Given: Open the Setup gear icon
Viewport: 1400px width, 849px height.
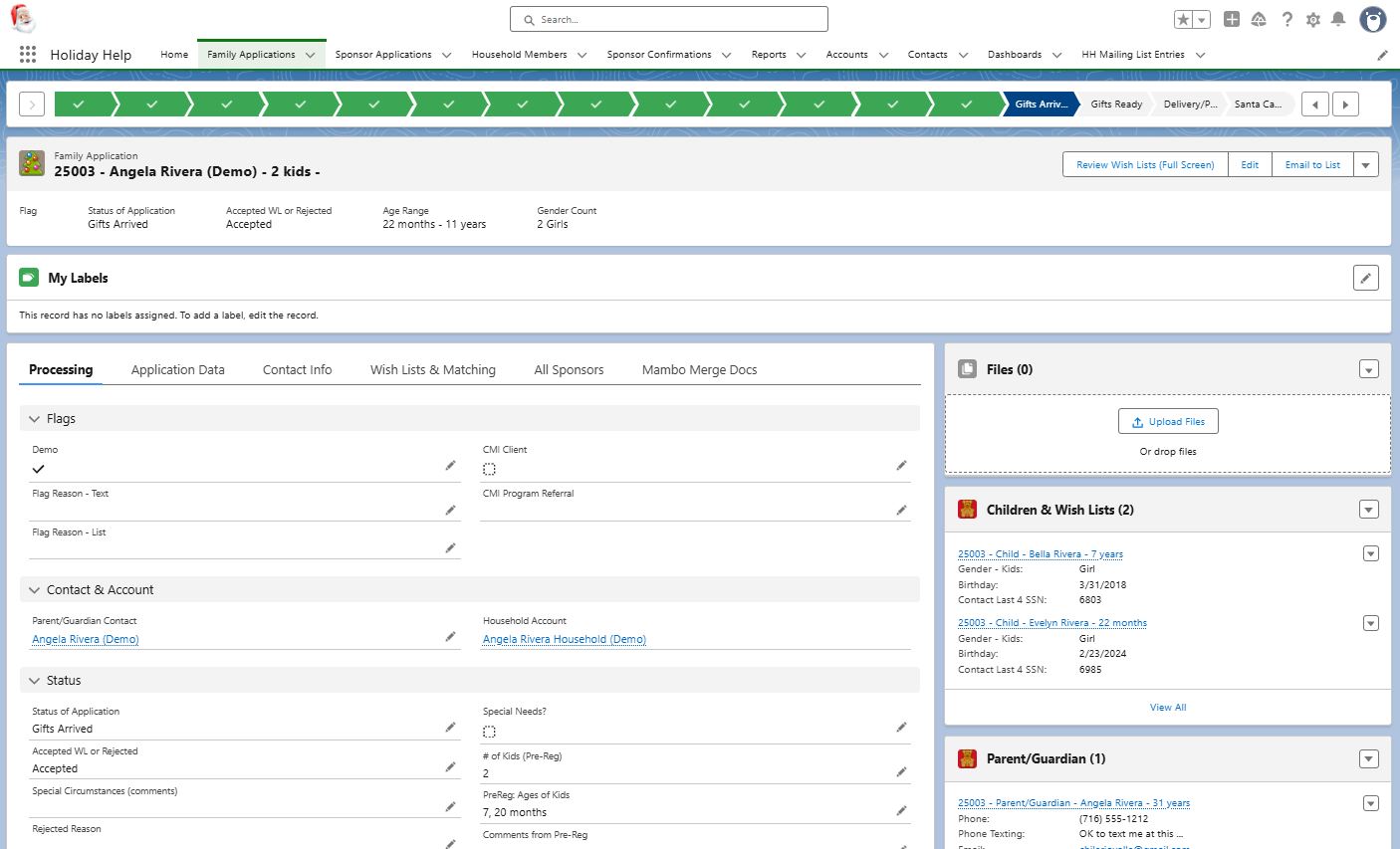Looking at the screenshot, I should tap(1312, 20).
